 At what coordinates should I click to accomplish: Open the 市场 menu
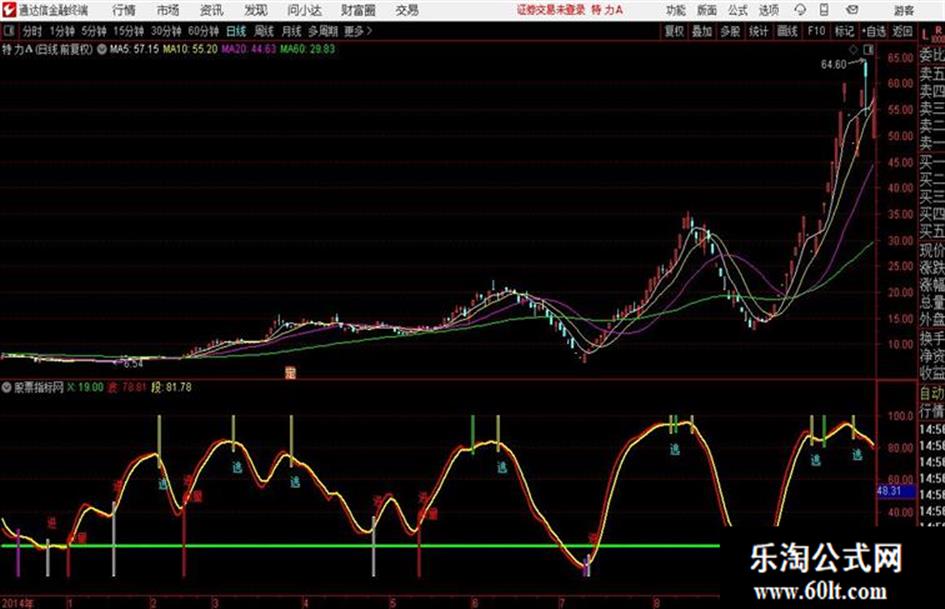click(168, 10)
